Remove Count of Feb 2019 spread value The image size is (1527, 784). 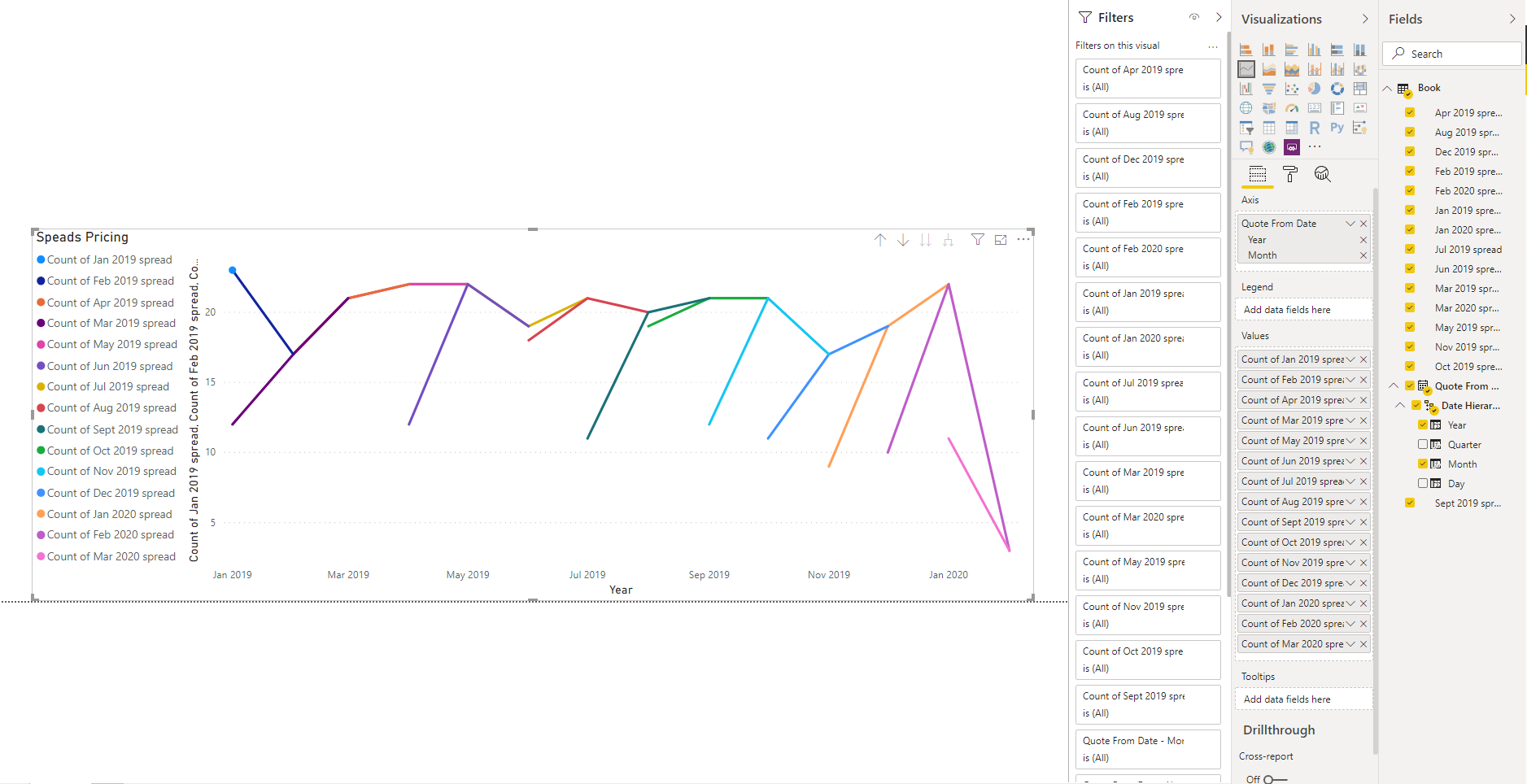point(1363,380)
